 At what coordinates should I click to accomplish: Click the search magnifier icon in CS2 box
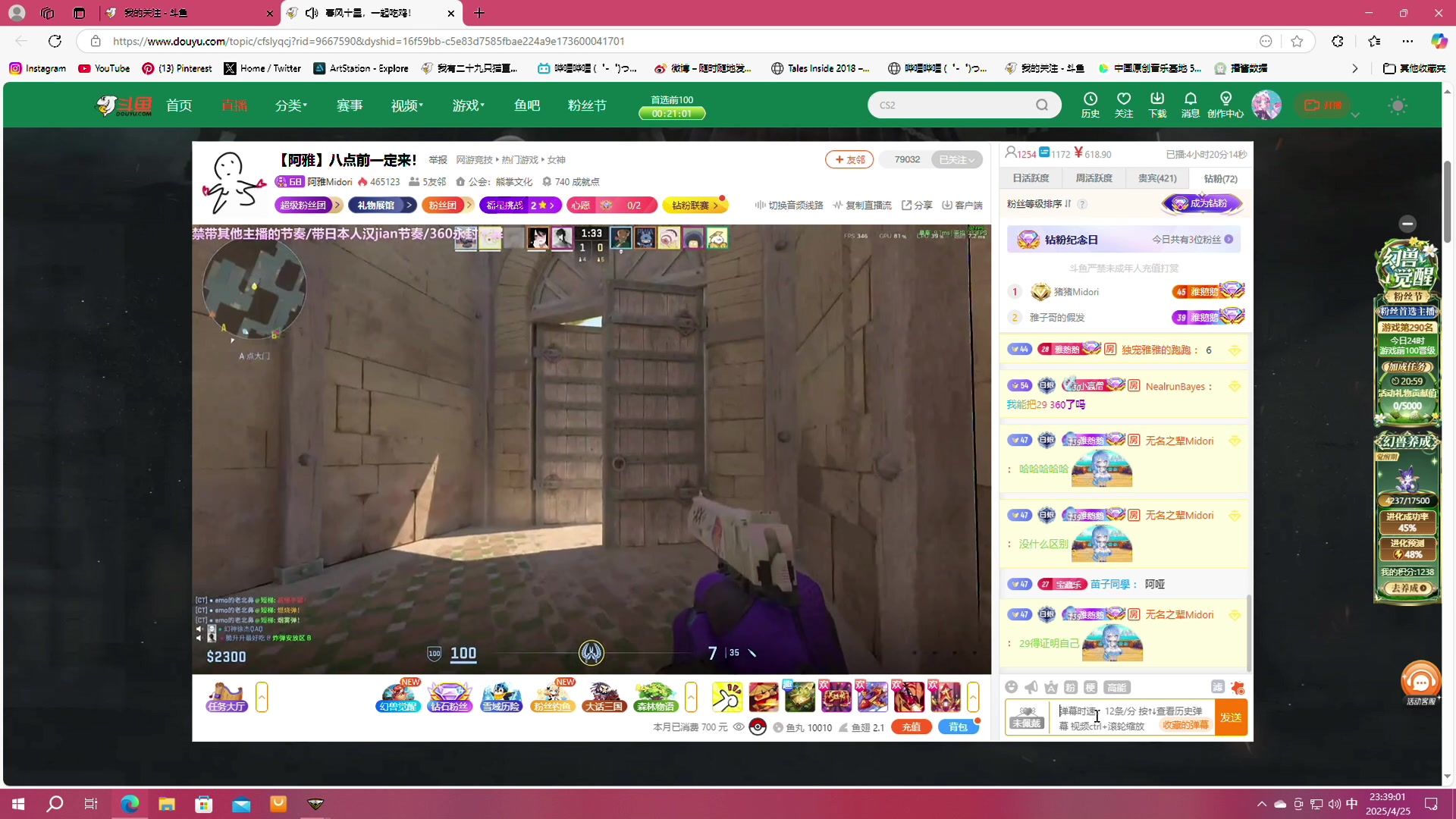[1042, 105]
